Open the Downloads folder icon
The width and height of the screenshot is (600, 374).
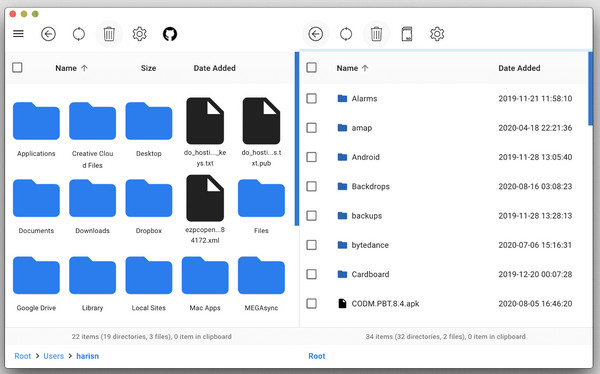pos(93,198)
